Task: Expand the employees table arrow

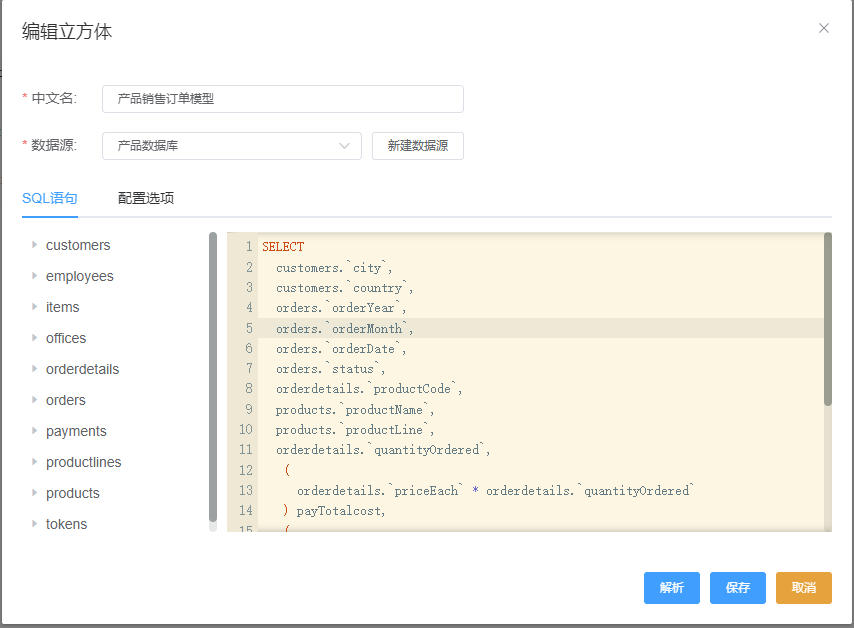Action: [x=34, y=276]
